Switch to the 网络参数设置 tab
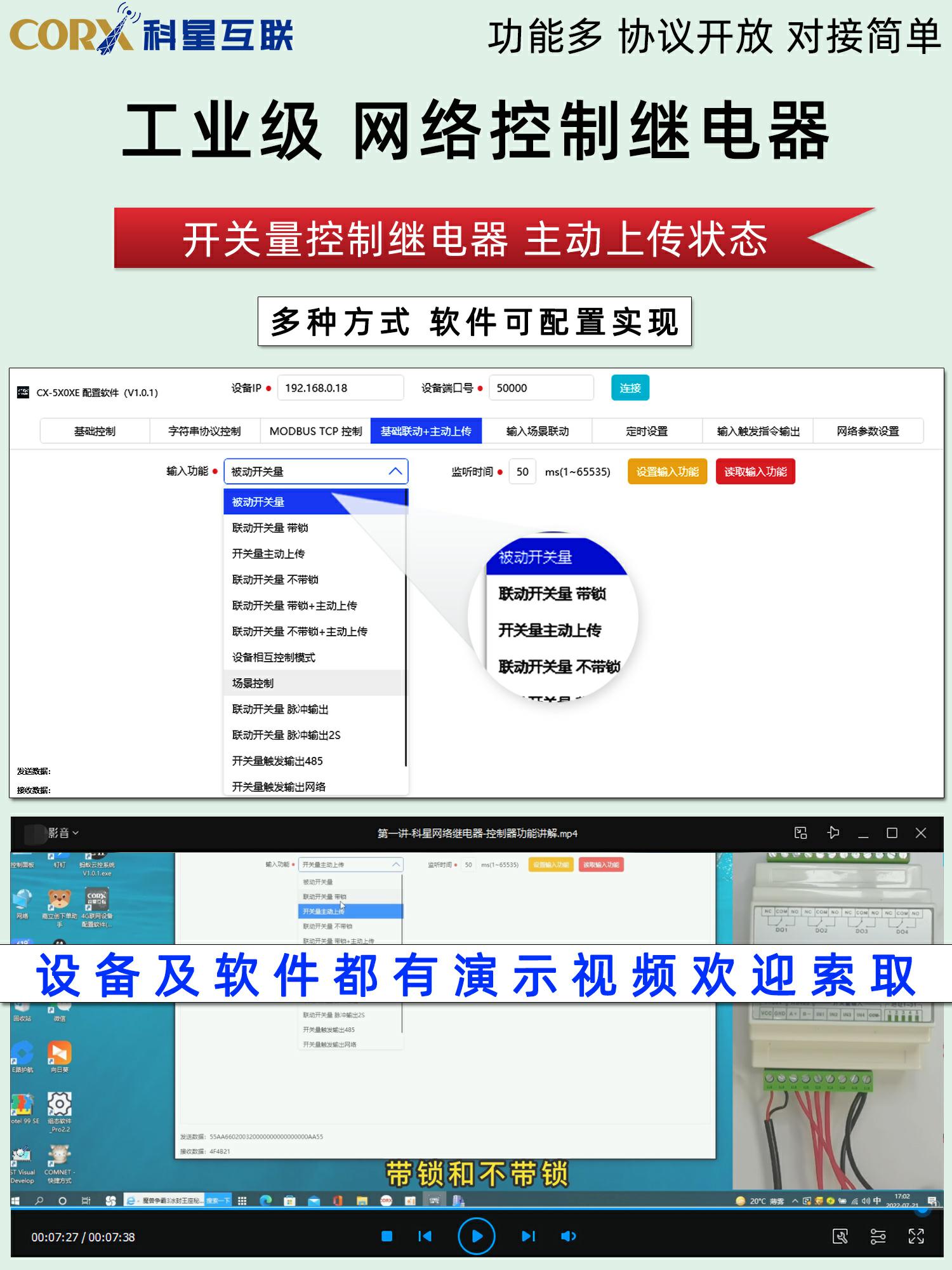 click(x=868, y=431)
